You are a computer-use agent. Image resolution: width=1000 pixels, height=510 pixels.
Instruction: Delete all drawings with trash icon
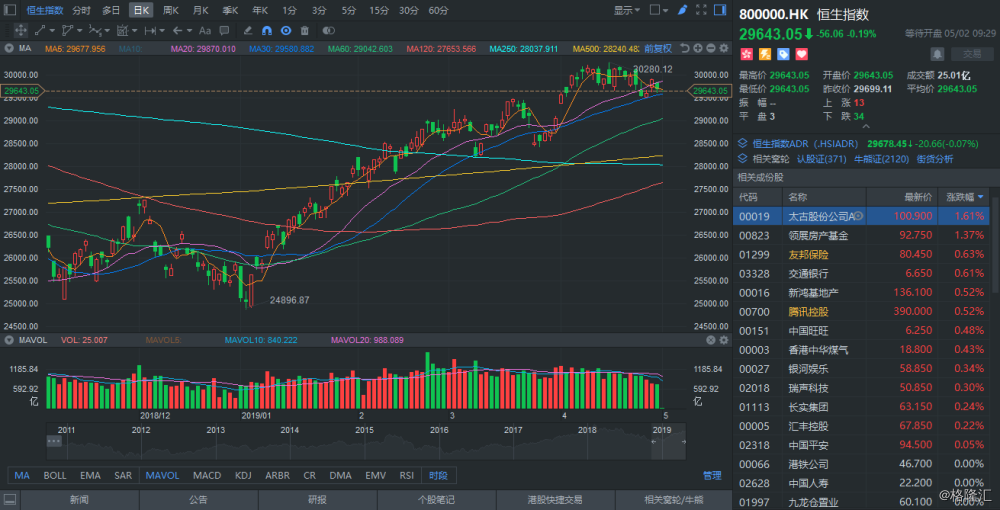[305, 30]
